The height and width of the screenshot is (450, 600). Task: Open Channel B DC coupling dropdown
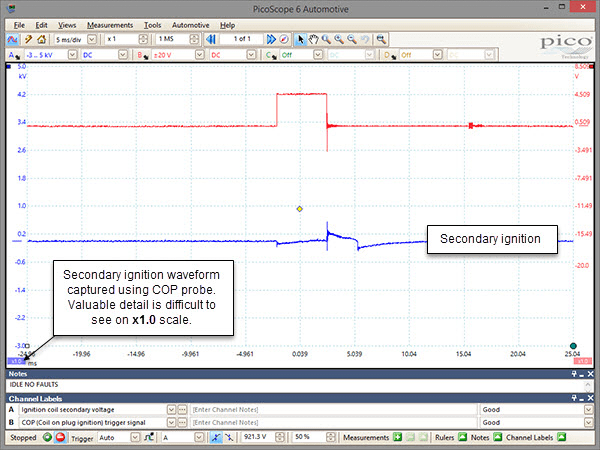coord(251,55)
